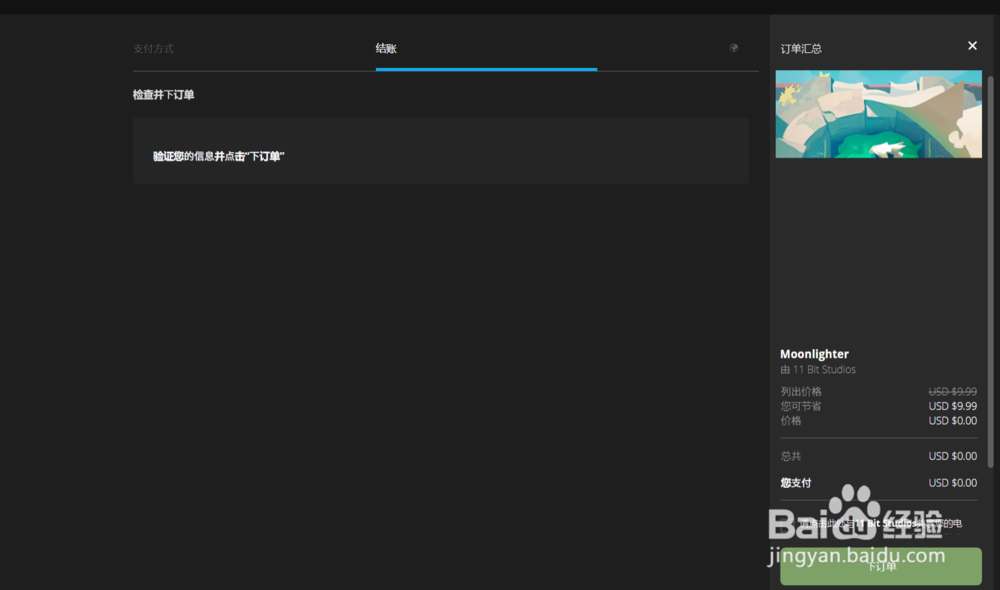1000x590 pixels.
Task: Click the order summary scrollbar
Action: [x=990, y=271]
